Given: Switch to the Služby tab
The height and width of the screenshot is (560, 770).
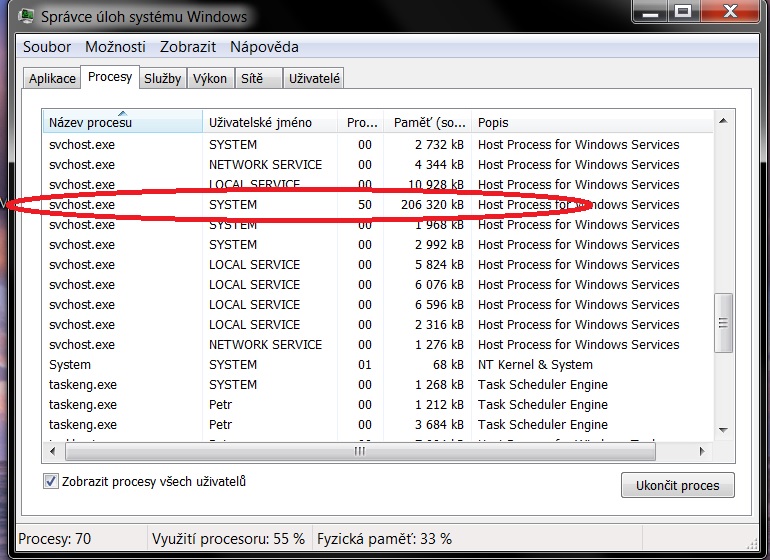Looking at the screenshot, I should click(x=162, y=79).
